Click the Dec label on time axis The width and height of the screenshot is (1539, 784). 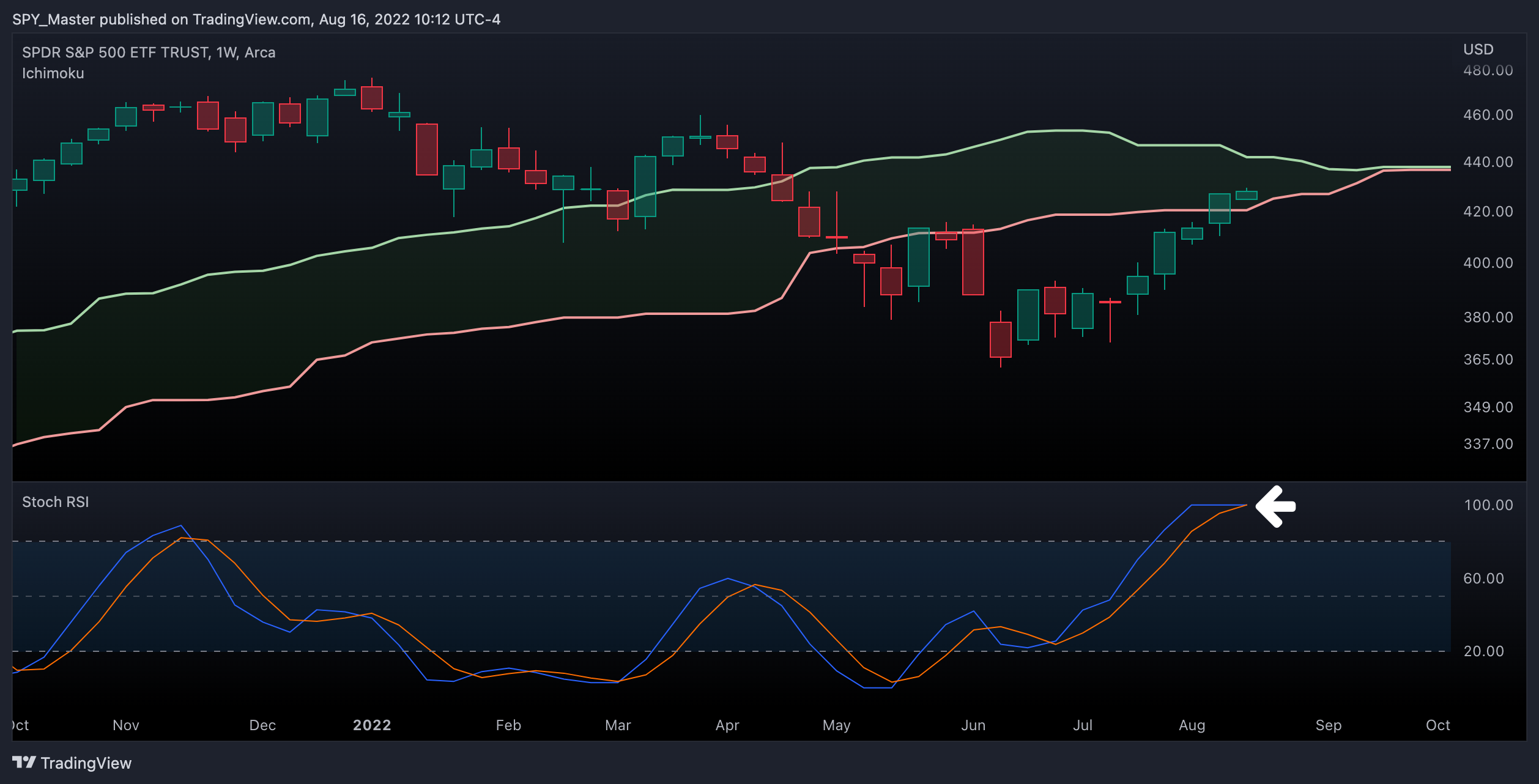(262, 725)
